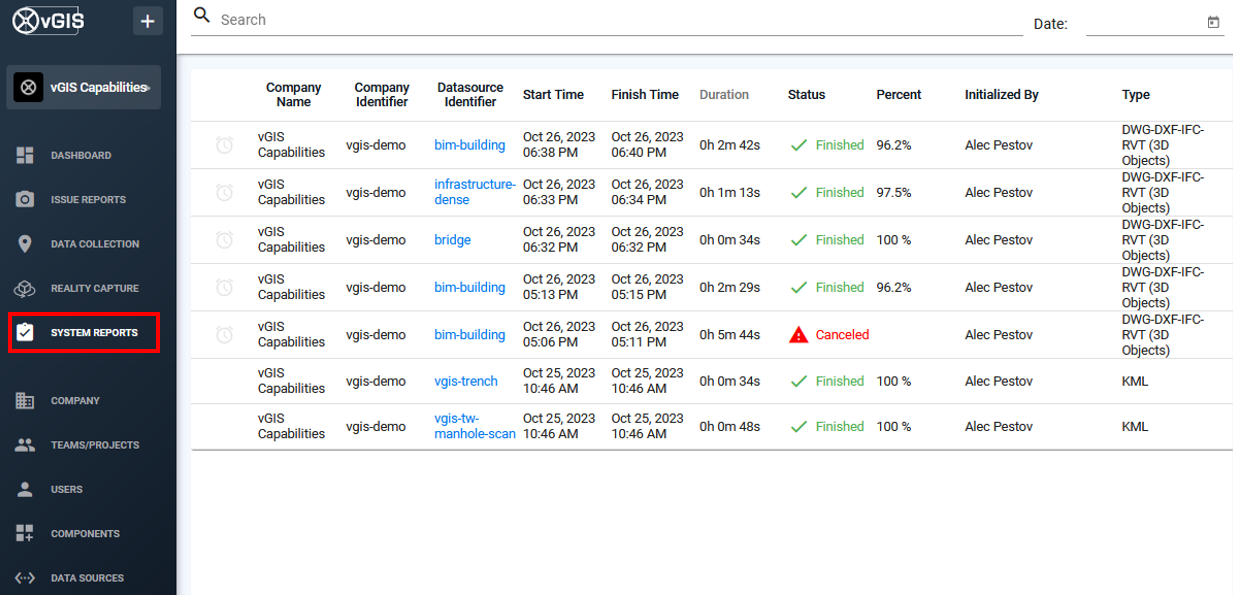Viewport: 1233px width, 595px height.
Task: Click the alarm icon for 05:13 PM bim-building row
Action: point(225,287)
